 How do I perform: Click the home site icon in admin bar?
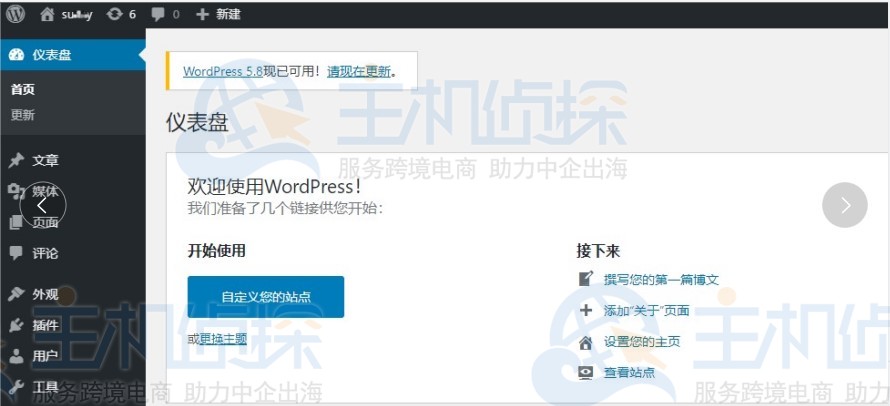(47, 14)
